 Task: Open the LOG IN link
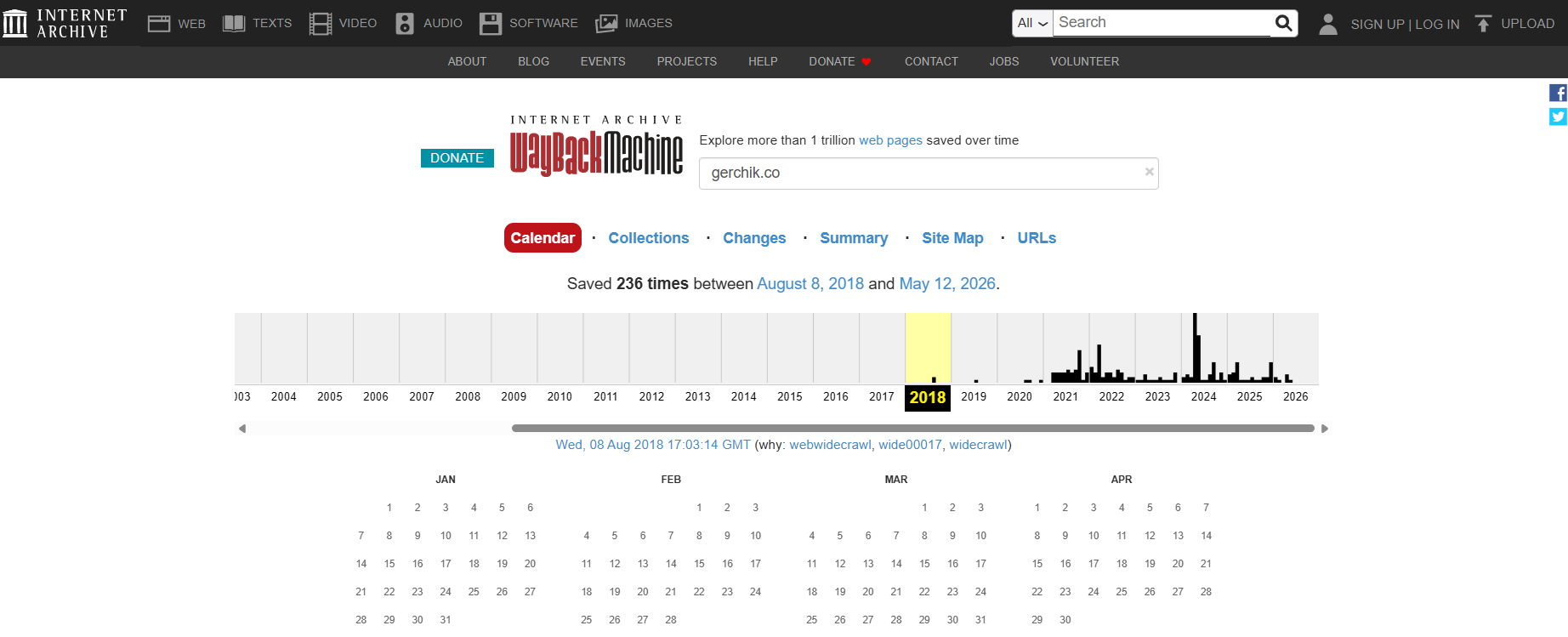click(x=1437, y=24)
